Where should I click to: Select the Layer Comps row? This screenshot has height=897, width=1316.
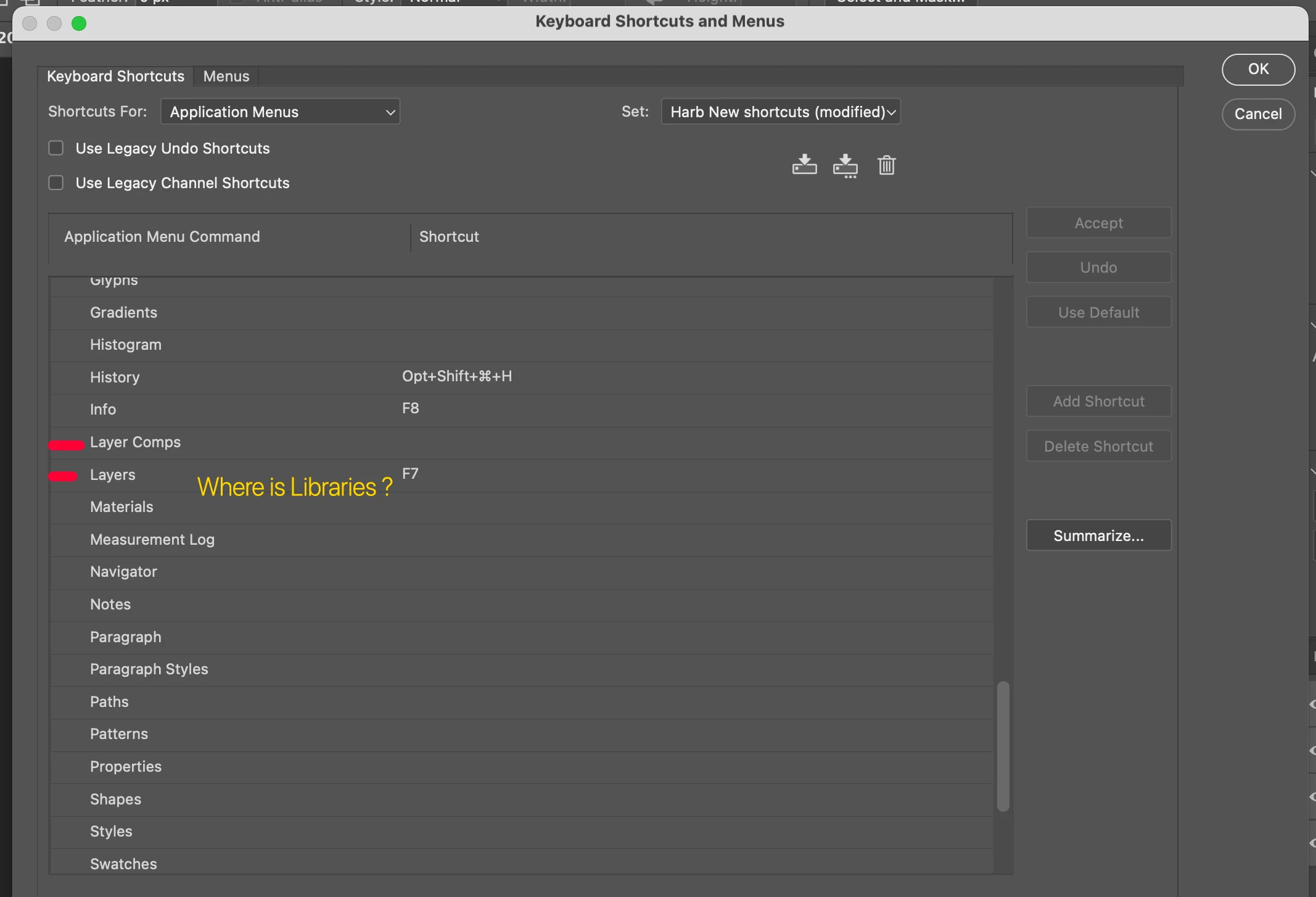pyautogui.click(x=136, y=442)
